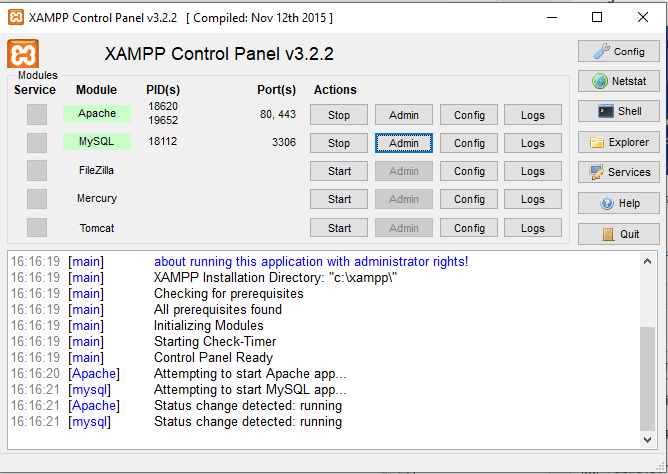This screenshot has width=668, height=474.
Task: Stop the Apache module
Action: tap(339, 115)
